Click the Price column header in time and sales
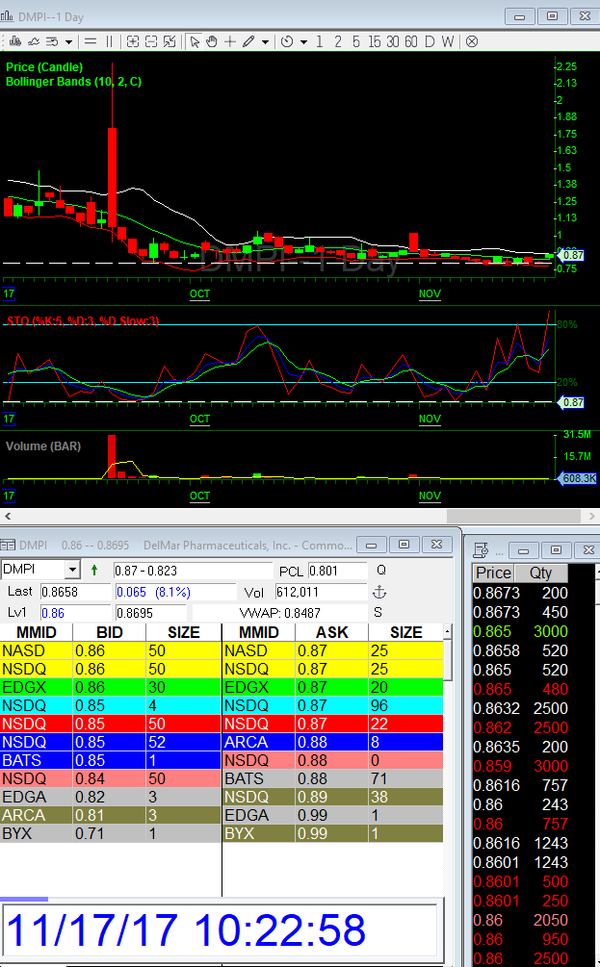This screenshot has width=600, height=967. coord(493,573)
